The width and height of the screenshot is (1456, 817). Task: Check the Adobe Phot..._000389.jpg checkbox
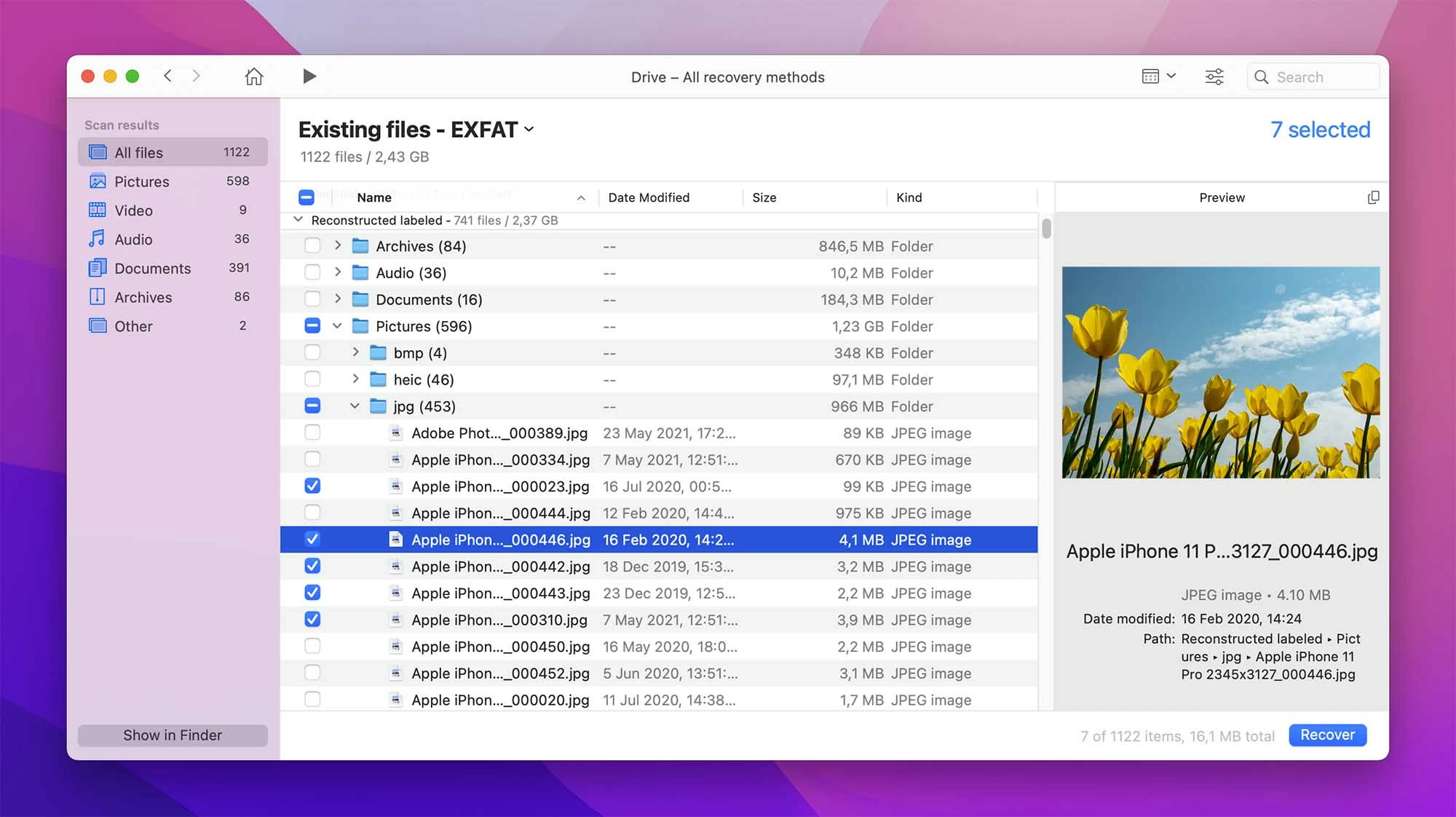click(312, 433)
